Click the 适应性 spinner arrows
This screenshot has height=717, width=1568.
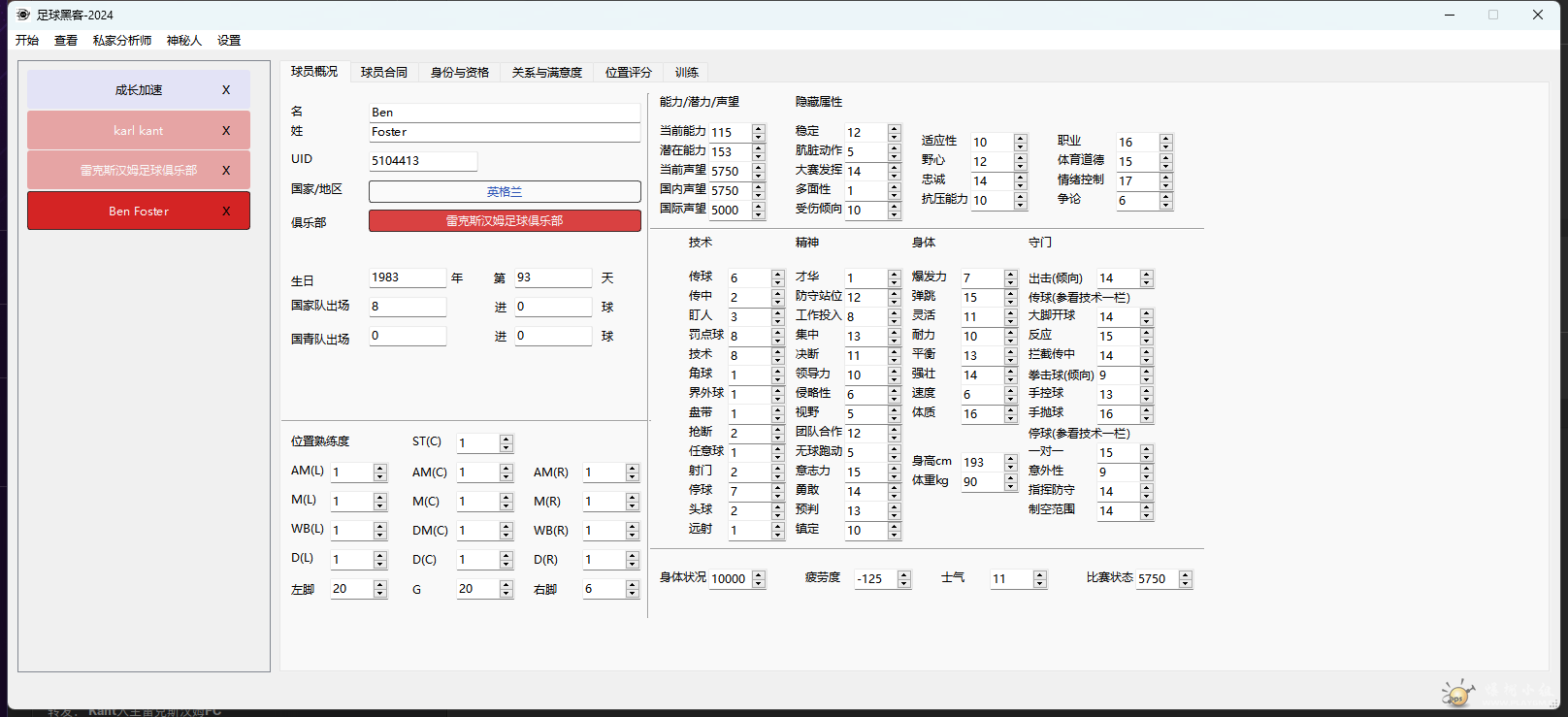[1021, 142]
